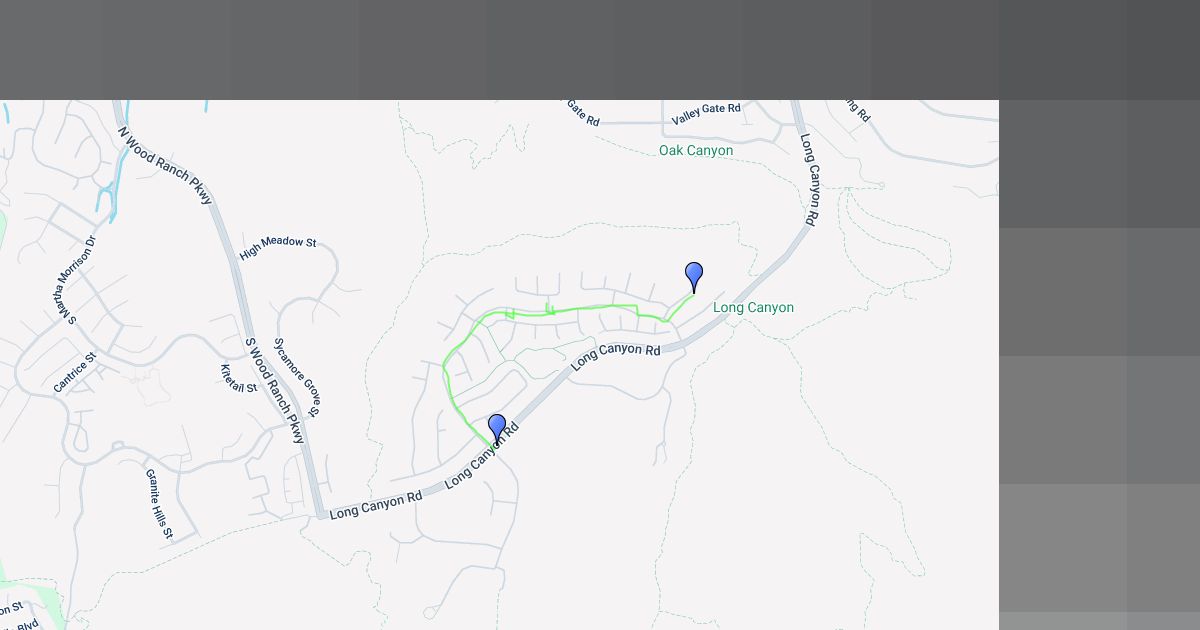Click the Granite Hills St label

click(x=160, y=504)
